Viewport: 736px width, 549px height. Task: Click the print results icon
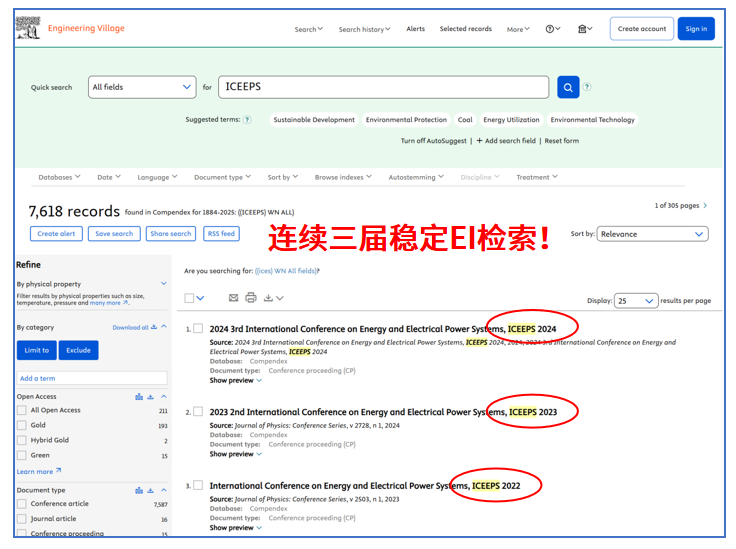point(251,297)
